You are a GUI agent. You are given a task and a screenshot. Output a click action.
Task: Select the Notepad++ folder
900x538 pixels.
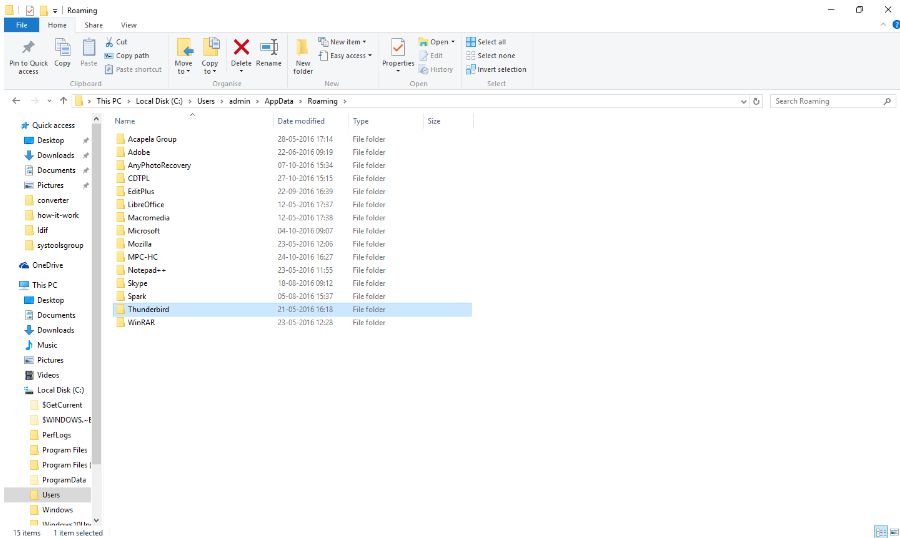tap(293, 270)
